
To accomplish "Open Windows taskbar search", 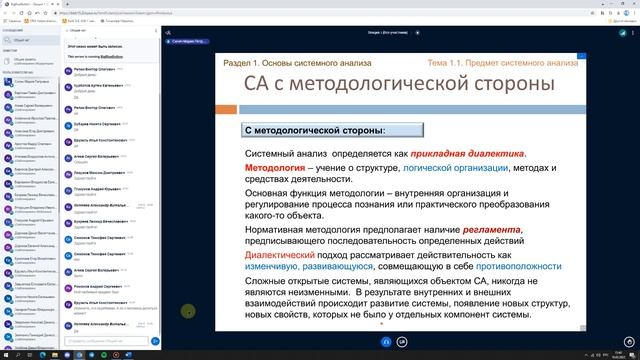I will tap(18, 355).
